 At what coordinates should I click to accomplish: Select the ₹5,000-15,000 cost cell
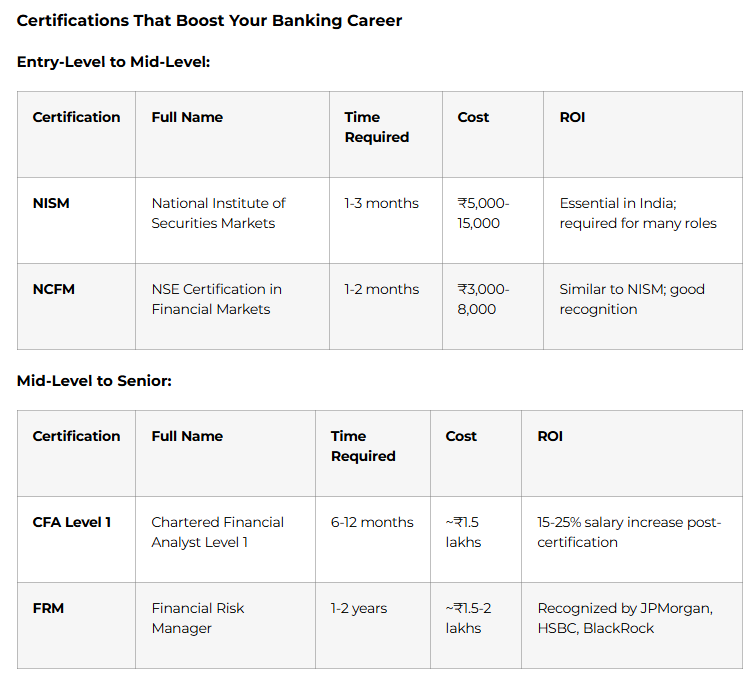tap(484, 213)
